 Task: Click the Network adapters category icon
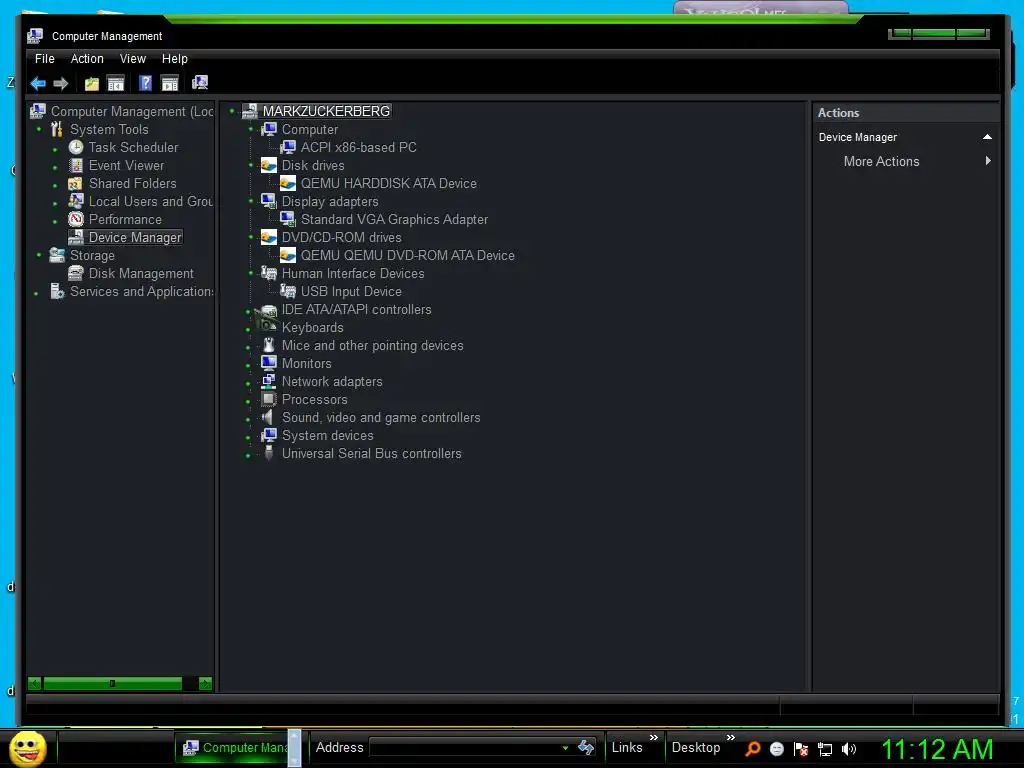coord(268,381)
